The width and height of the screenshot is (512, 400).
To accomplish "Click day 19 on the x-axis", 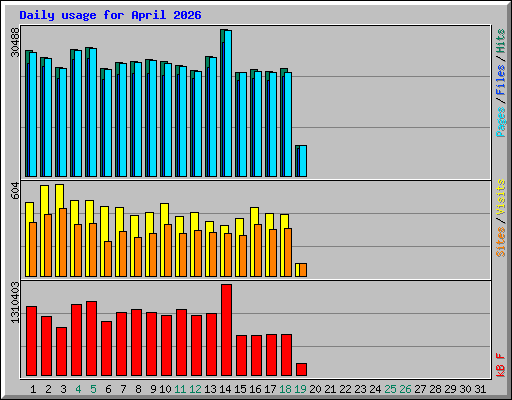I will [300, 389].
